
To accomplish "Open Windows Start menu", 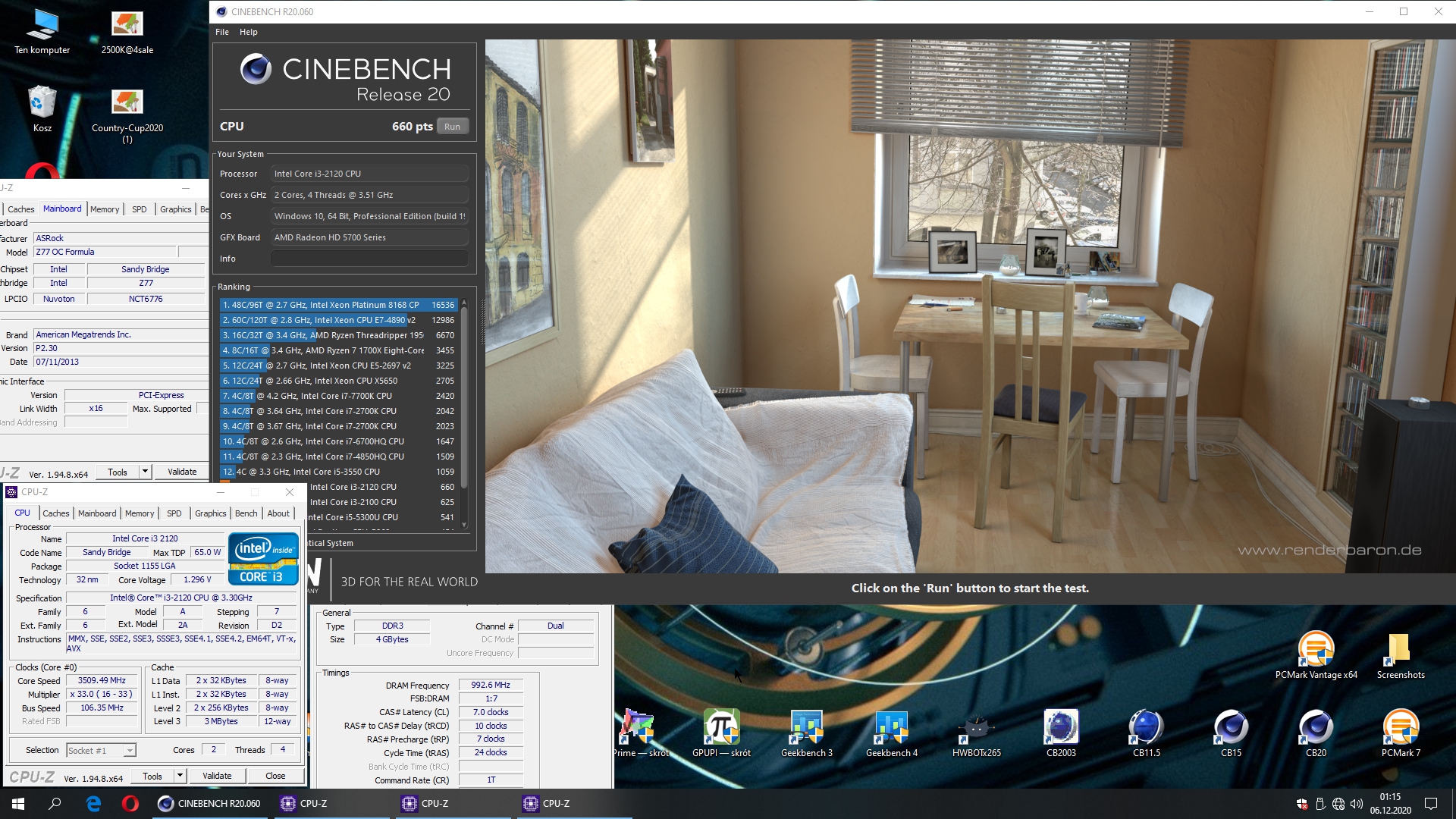I will tap(18, 804).
